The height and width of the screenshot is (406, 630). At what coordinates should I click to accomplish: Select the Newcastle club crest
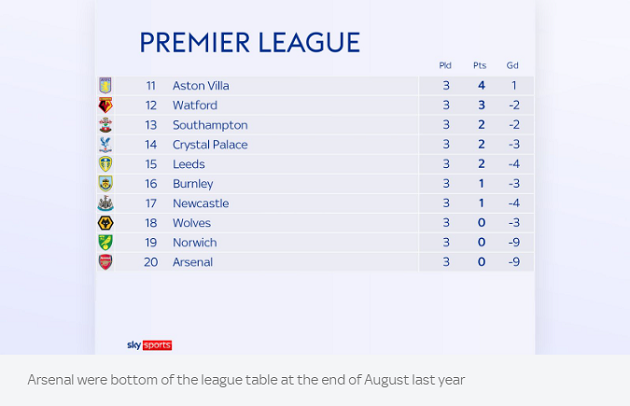(105, 203)
